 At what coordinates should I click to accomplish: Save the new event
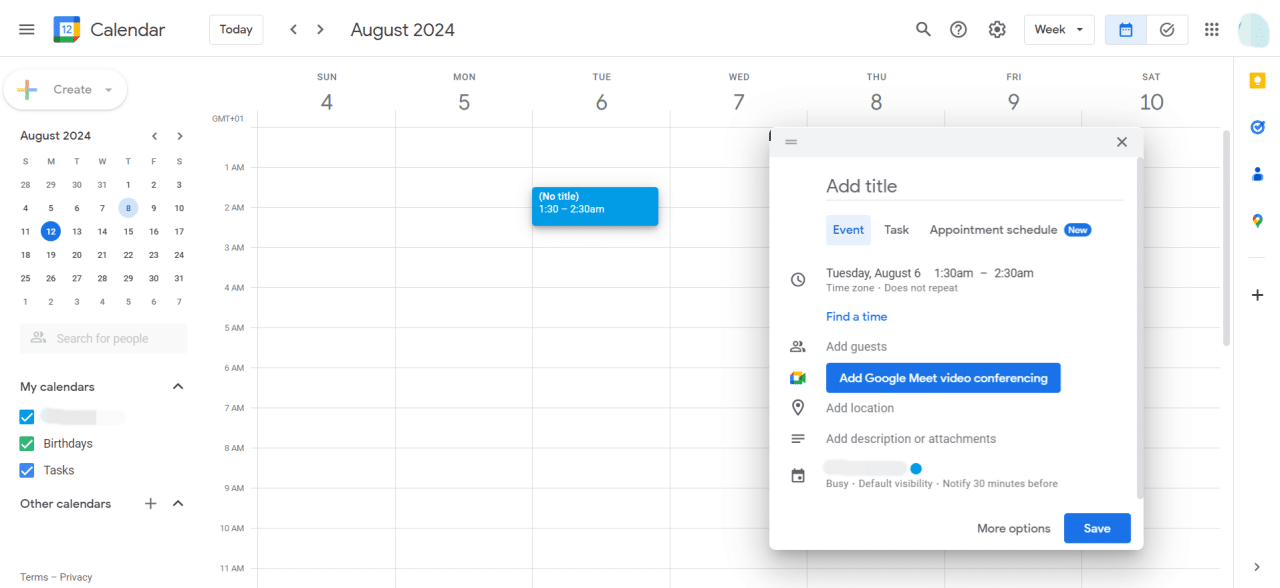coord(1097,528)
